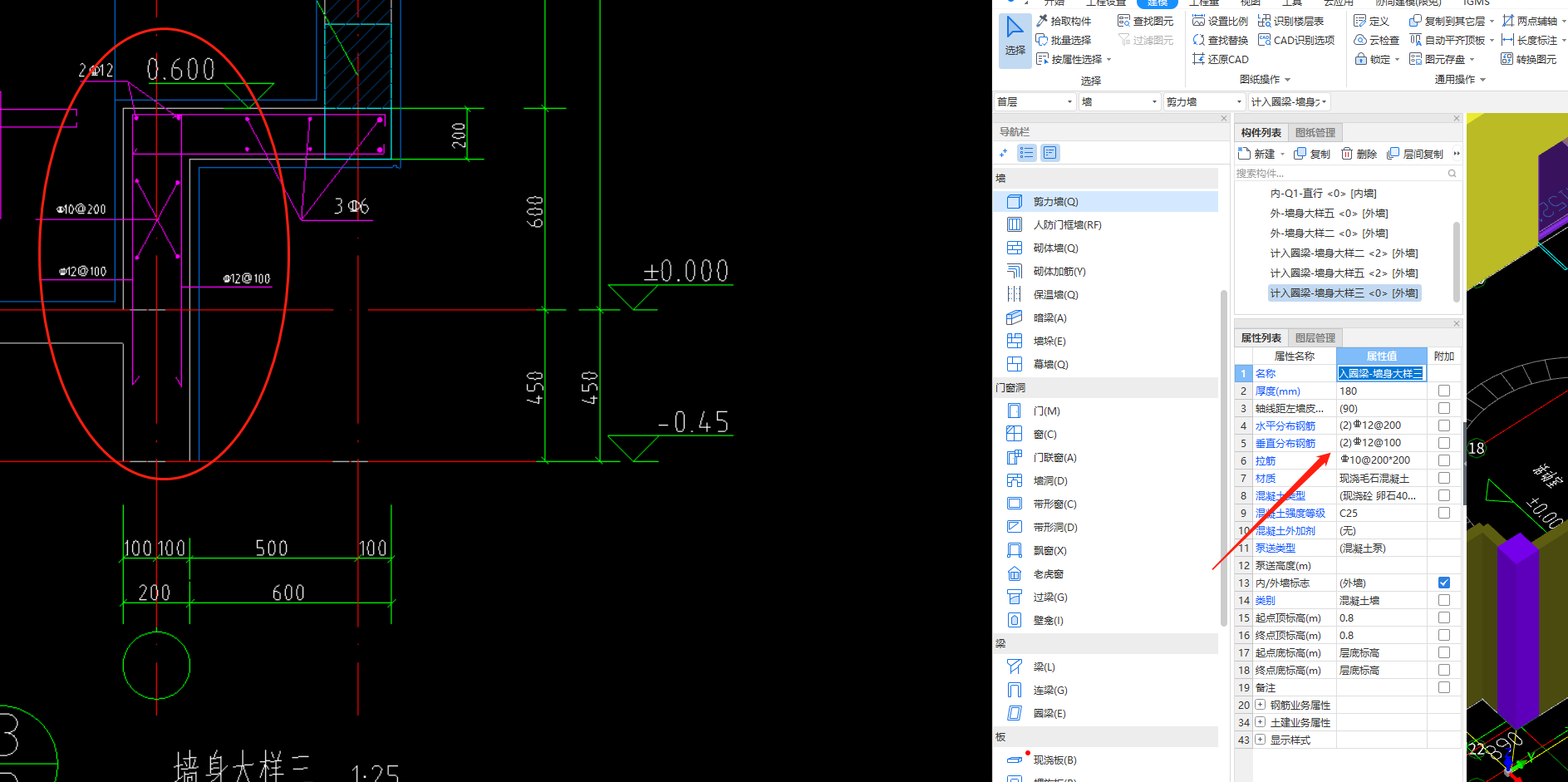Tick the 附加 checkbox for 起点顶标高(m)
1568x782 pixels.
[1444, 617]
